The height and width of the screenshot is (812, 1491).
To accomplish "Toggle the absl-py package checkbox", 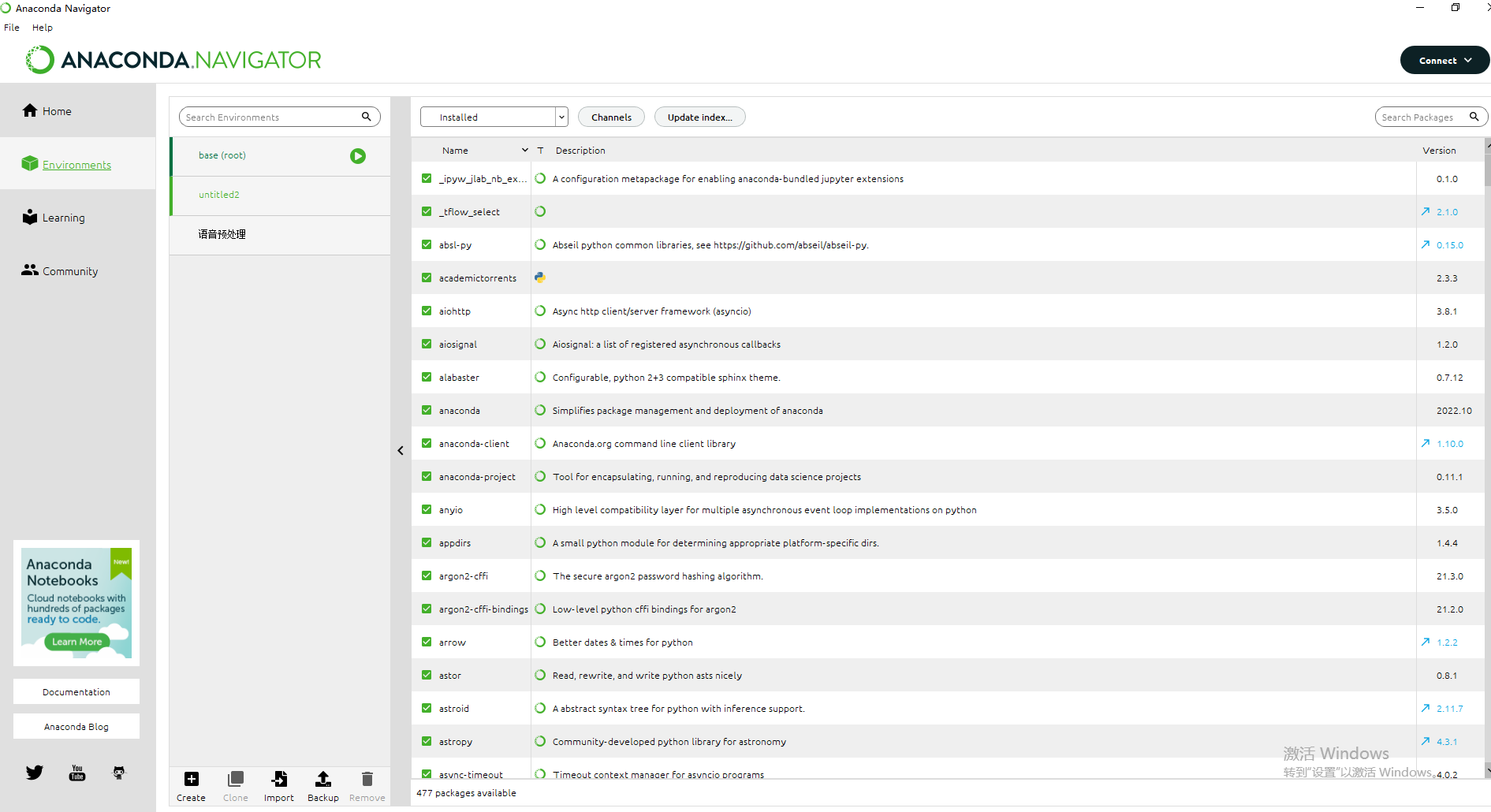I will coord(427,244).
